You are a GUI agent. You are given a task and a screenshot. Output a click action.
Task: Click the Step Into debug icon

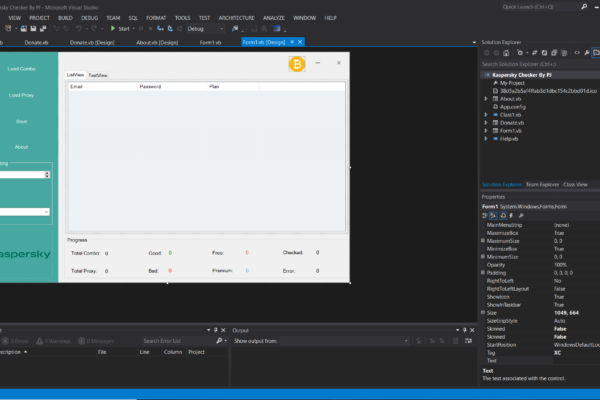tap(160, 28)
